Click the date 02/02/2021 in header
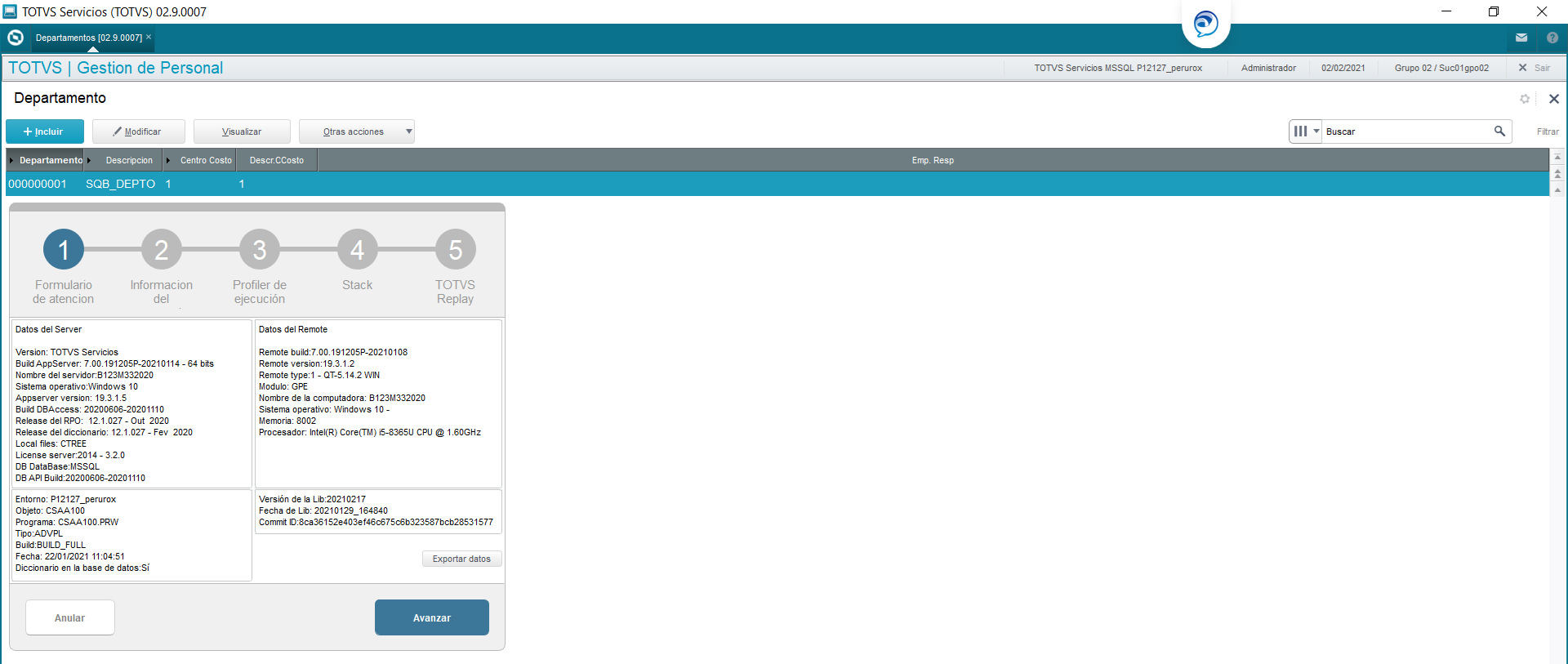 (x=1343, y=68)
